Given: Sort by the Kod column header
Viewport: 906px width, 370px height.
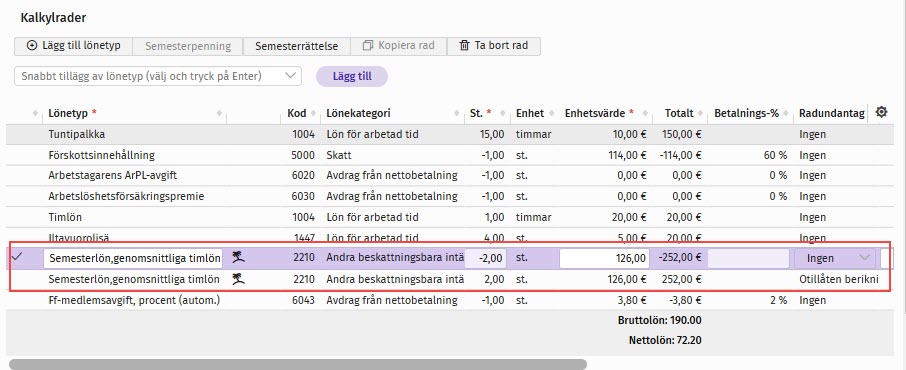Looking at the screenshot, I should (x=296, y=113).
